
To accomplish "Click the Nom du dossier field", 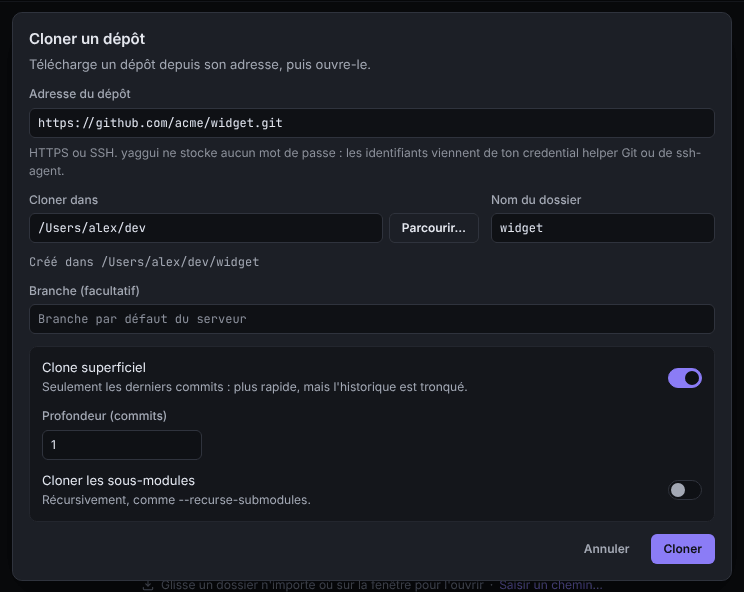I will point(603,228).
